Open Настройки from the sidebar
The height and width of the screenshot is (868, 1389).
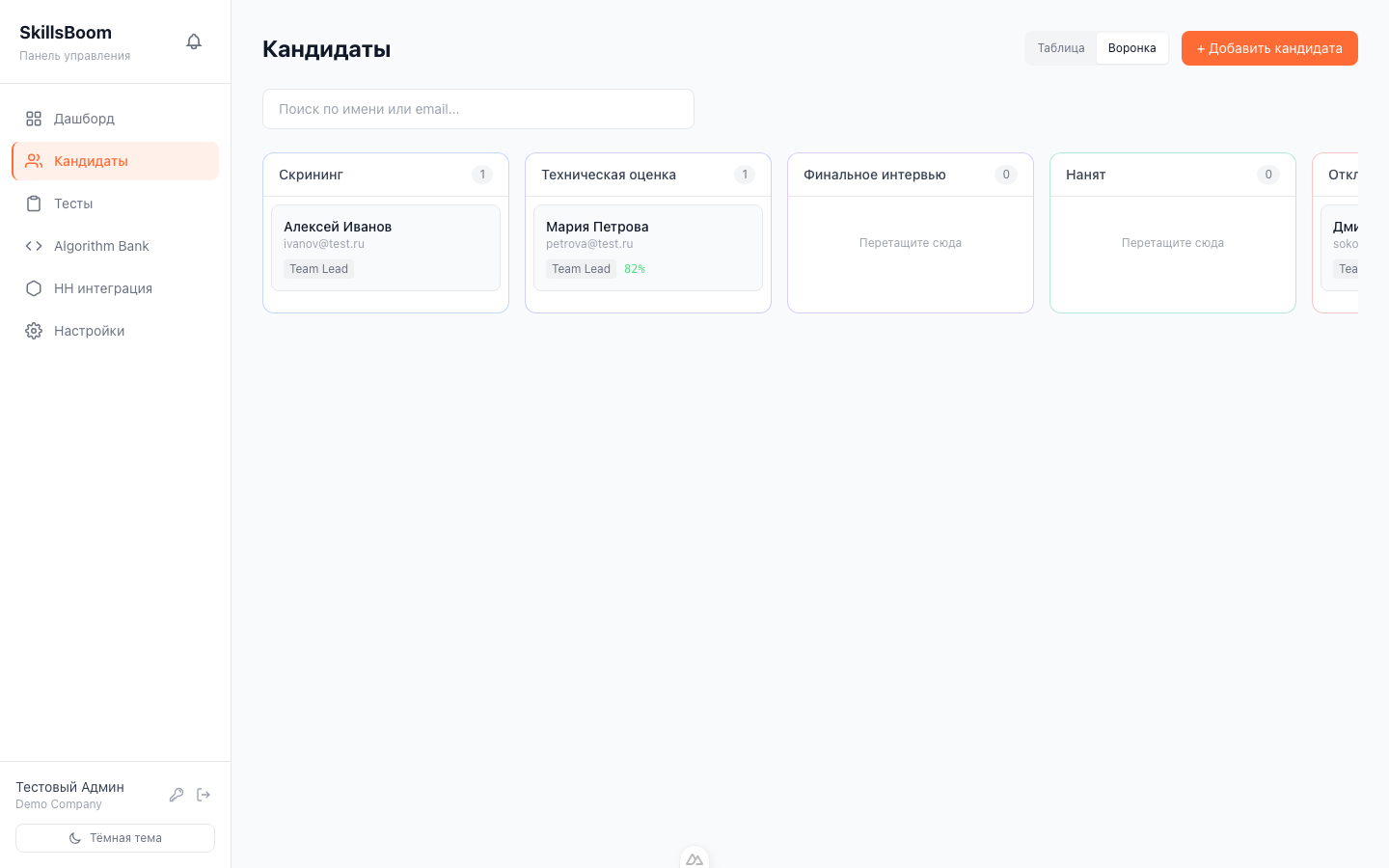click(x=116, y=331)
